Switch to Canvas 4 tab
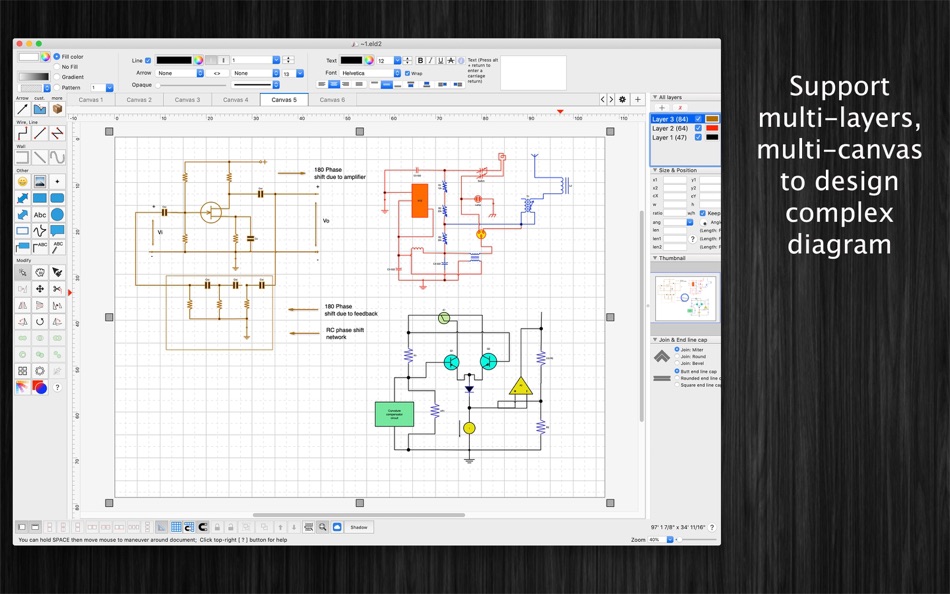 pos(236,99)
